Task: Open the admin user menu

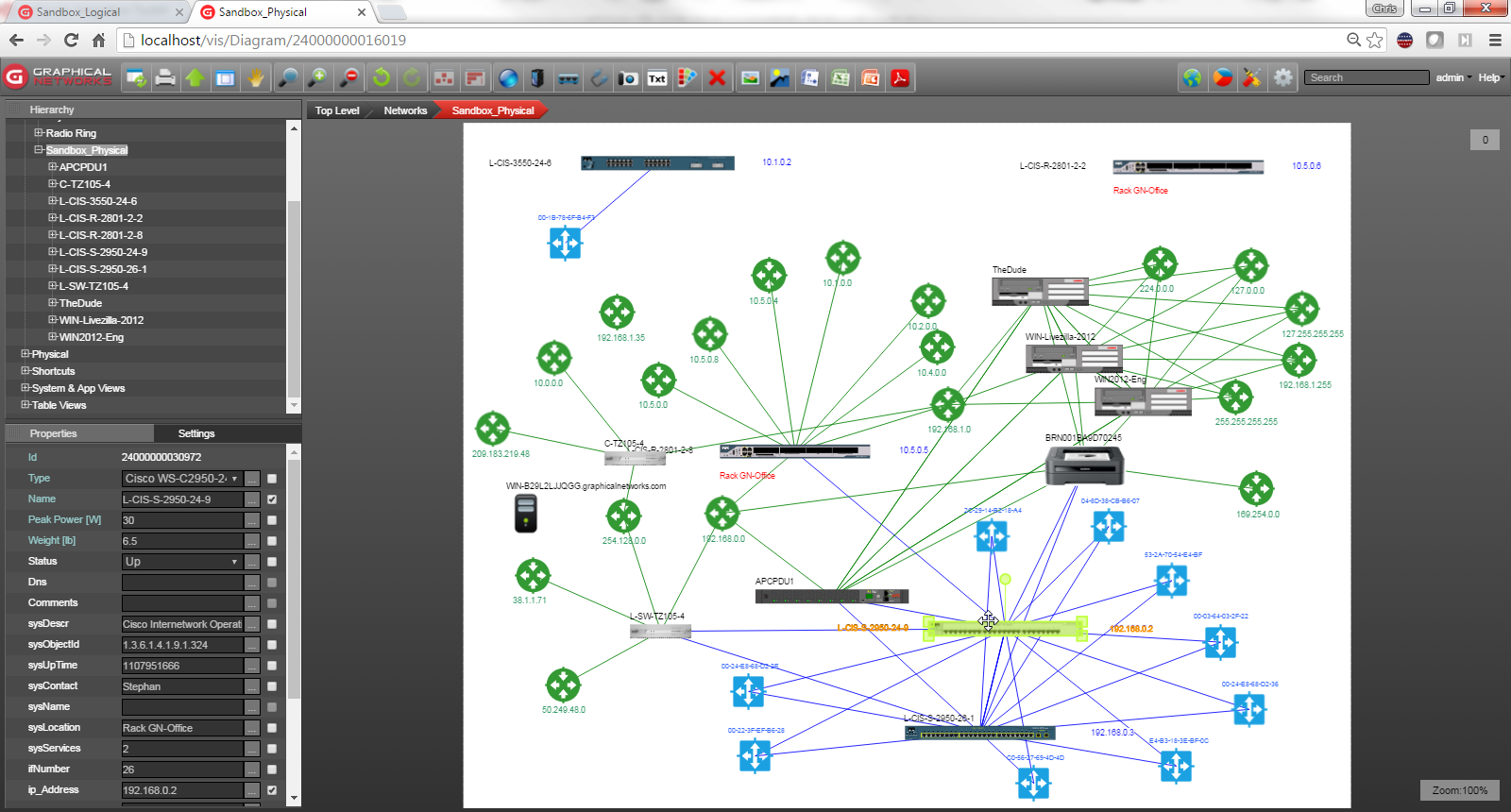Action: (x=1452, y=77)
